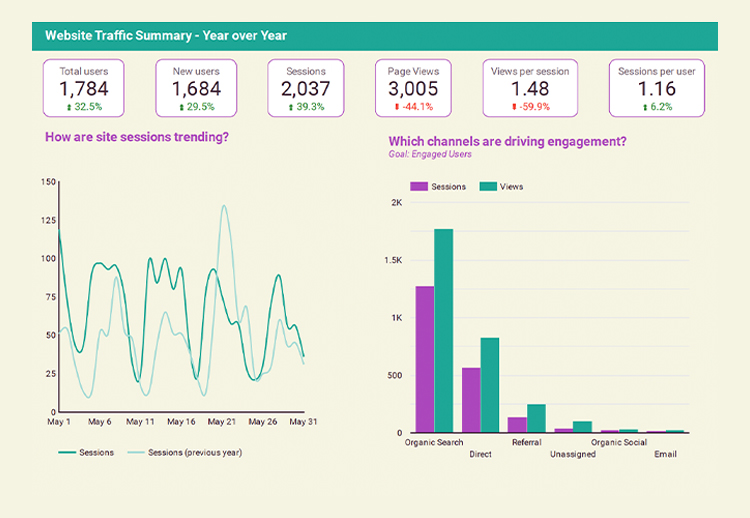Click the Direct channel teal Views bar
The image size is (750, 518).
pyautogui.click(x=489, y=385)
